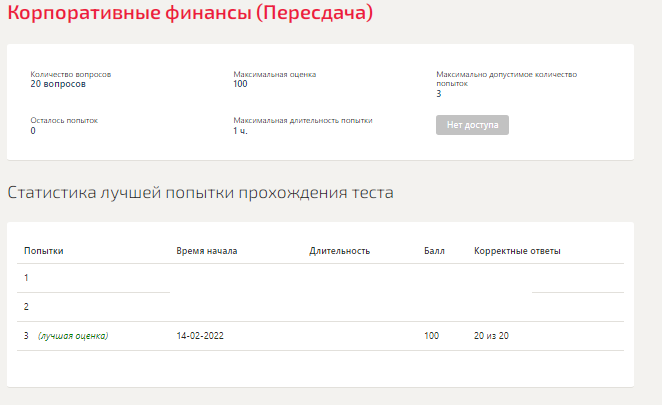Click the greyed-out "Нет доступа" button

[x=472, y=125]
